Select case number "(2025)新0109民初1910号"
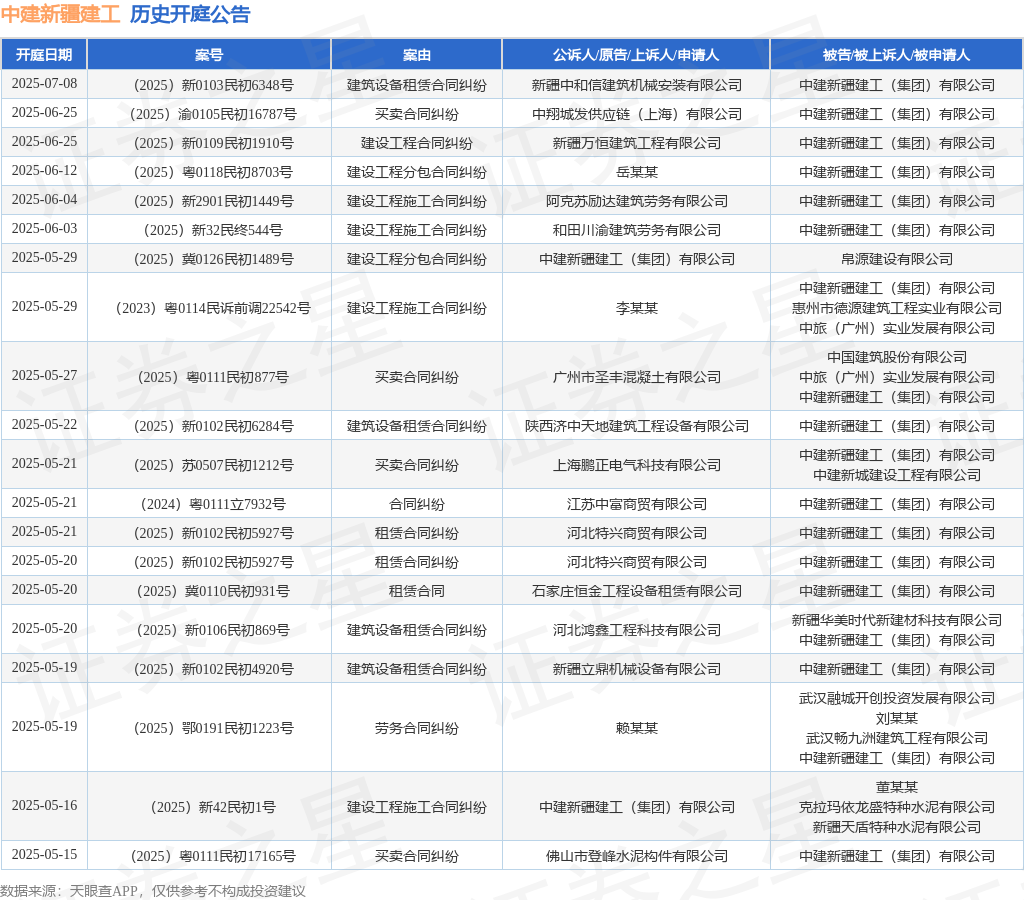The width and height of the screenshot is (1024, 900). (x=209, y=144)
